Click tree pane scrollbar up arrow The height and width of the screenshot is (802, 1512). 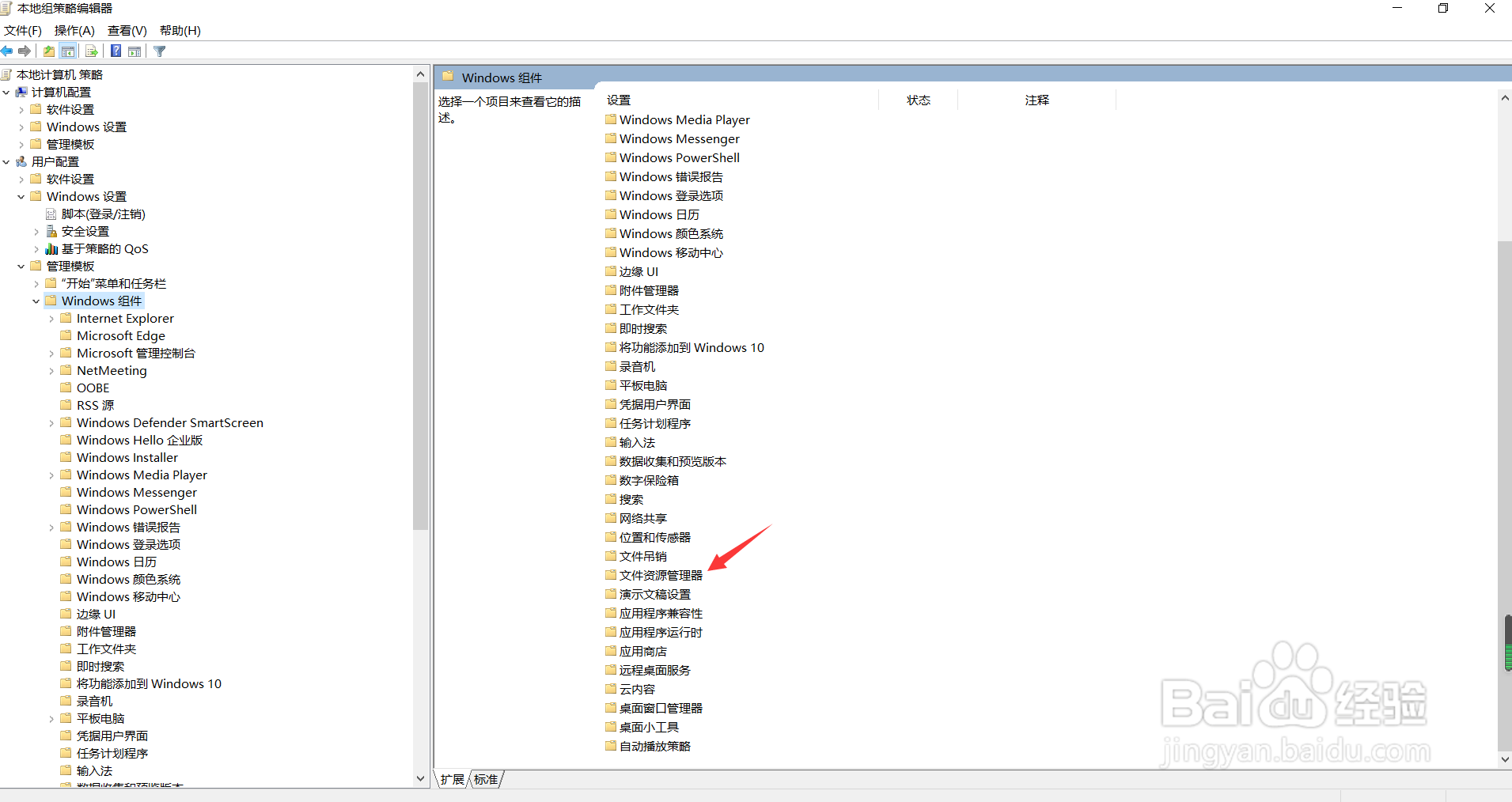pyautogui.click(x=420, y=74)
